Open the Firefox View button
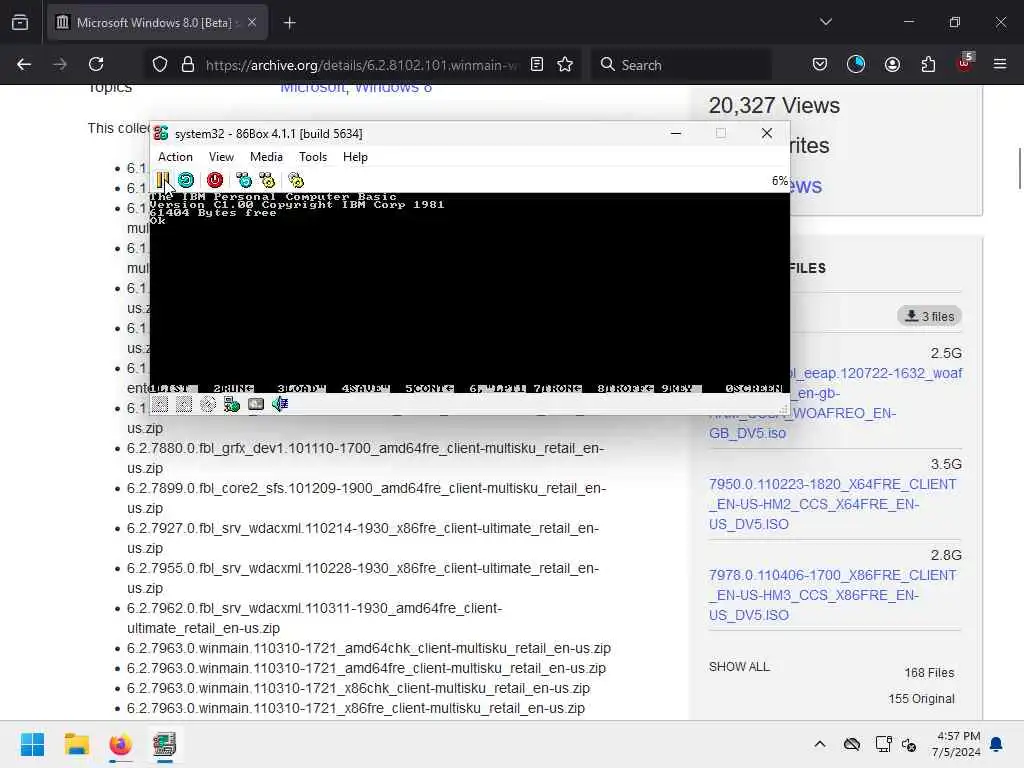The image size is (1024, 768). 20,23
